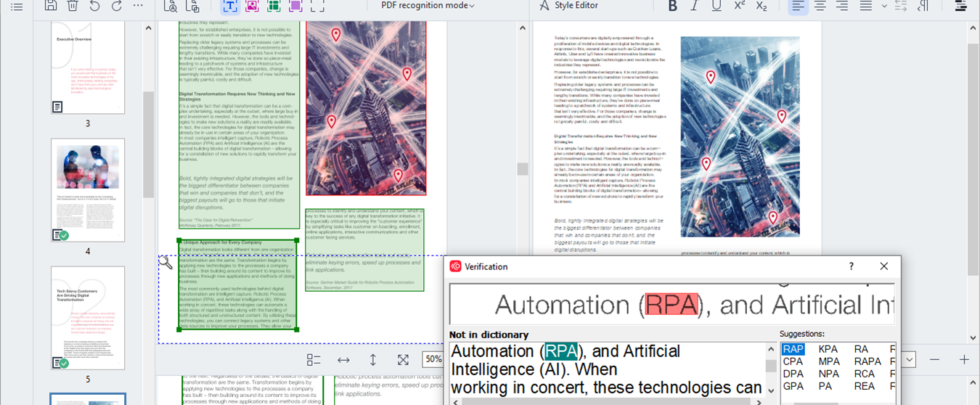Open the 50% zoom level dropdown
Viewport: 980px width, 405px height.
pos(432,360)
